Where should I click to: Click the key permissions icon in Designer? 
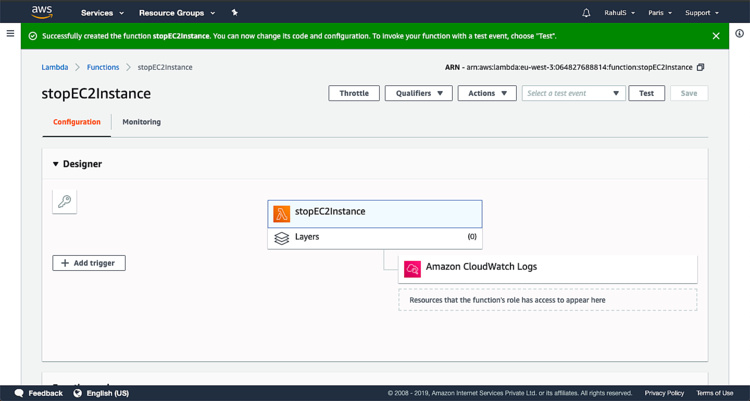pyautogui.click(x=64, y=201)
